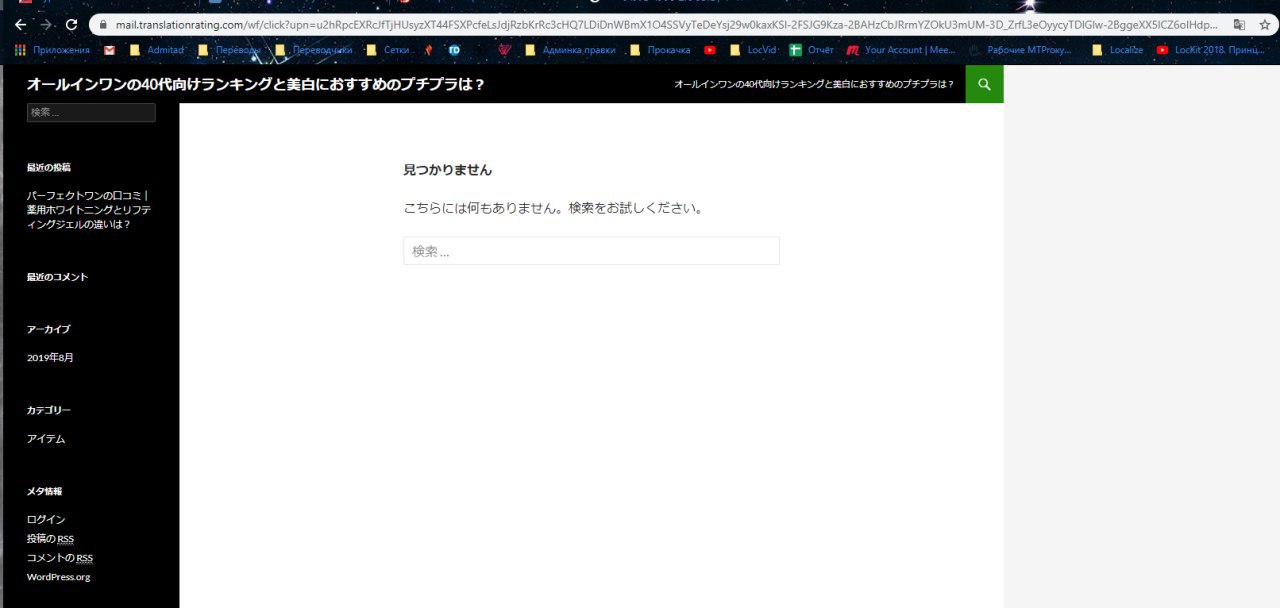
Task: Open the アイテム category link
Action: click(46, 439)
